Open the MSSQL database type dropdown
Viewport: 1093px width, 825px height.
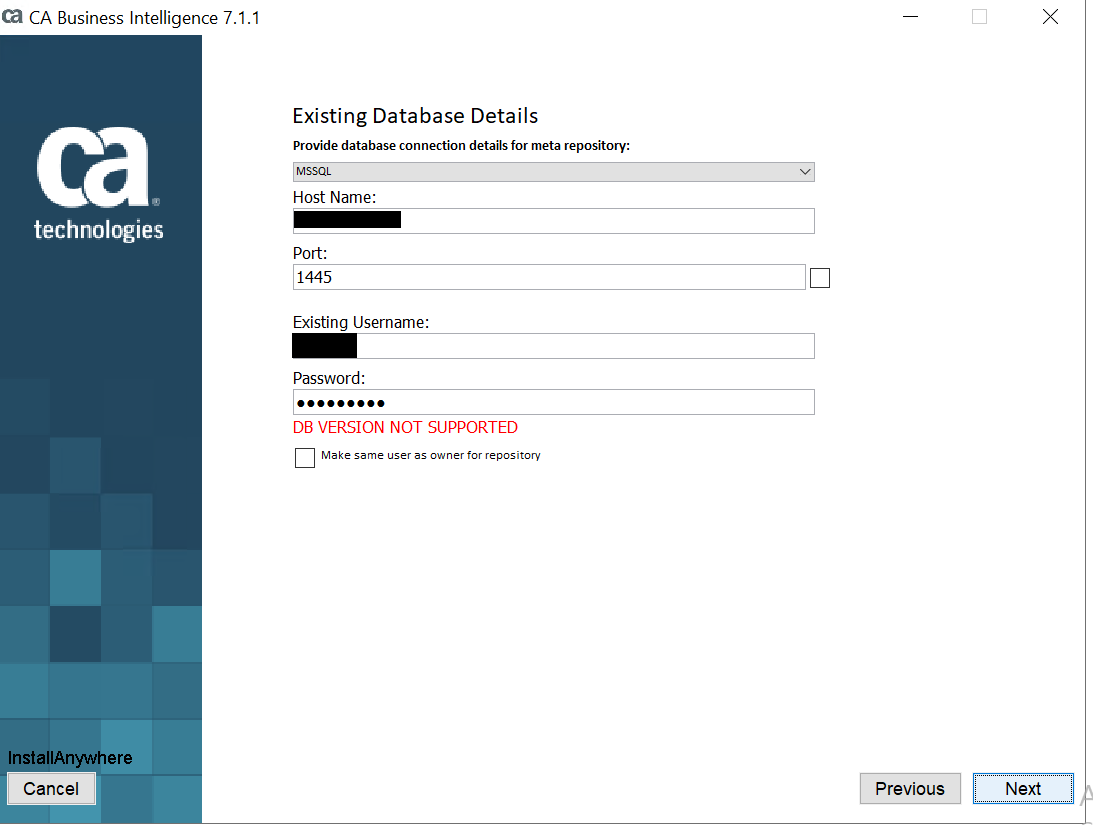(553, 171)
